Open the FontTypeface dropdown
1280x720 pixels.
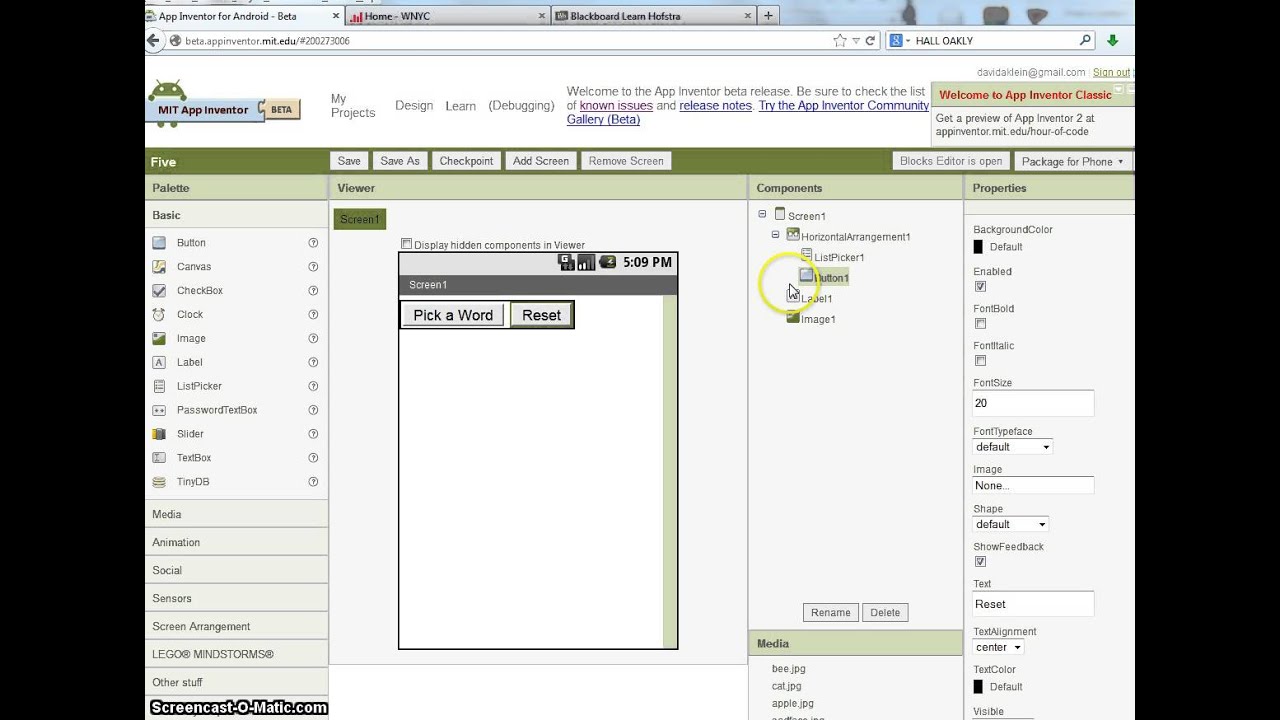pos(1013,447)
